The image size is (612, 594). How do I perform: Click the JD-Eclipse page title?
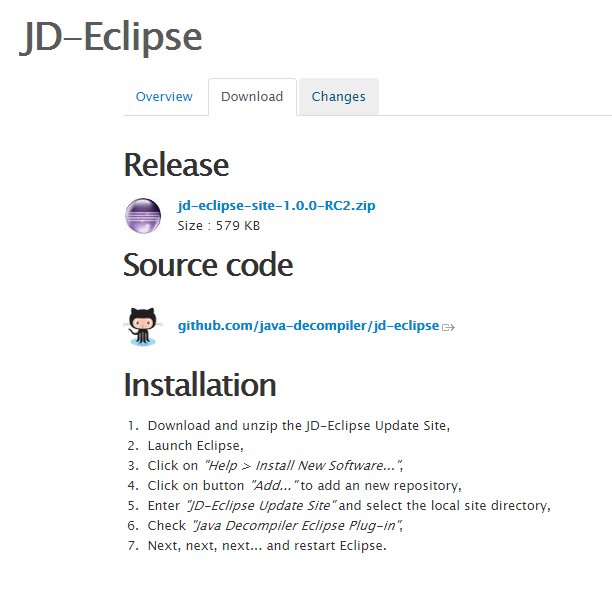pos(111,37)
